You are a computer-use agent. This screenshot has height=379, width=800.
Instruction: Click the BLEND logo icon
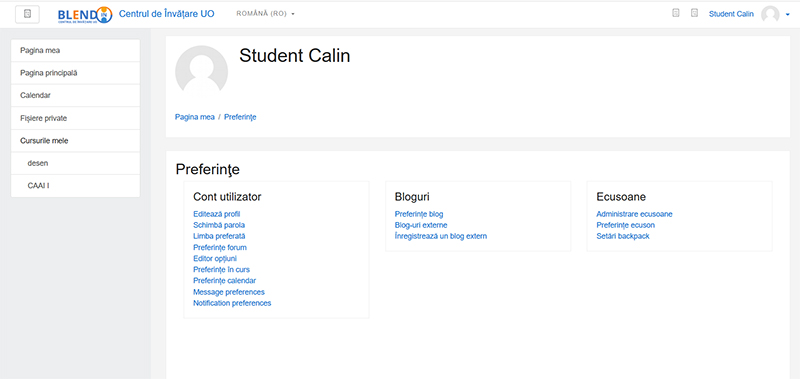(x=85, y=15)
